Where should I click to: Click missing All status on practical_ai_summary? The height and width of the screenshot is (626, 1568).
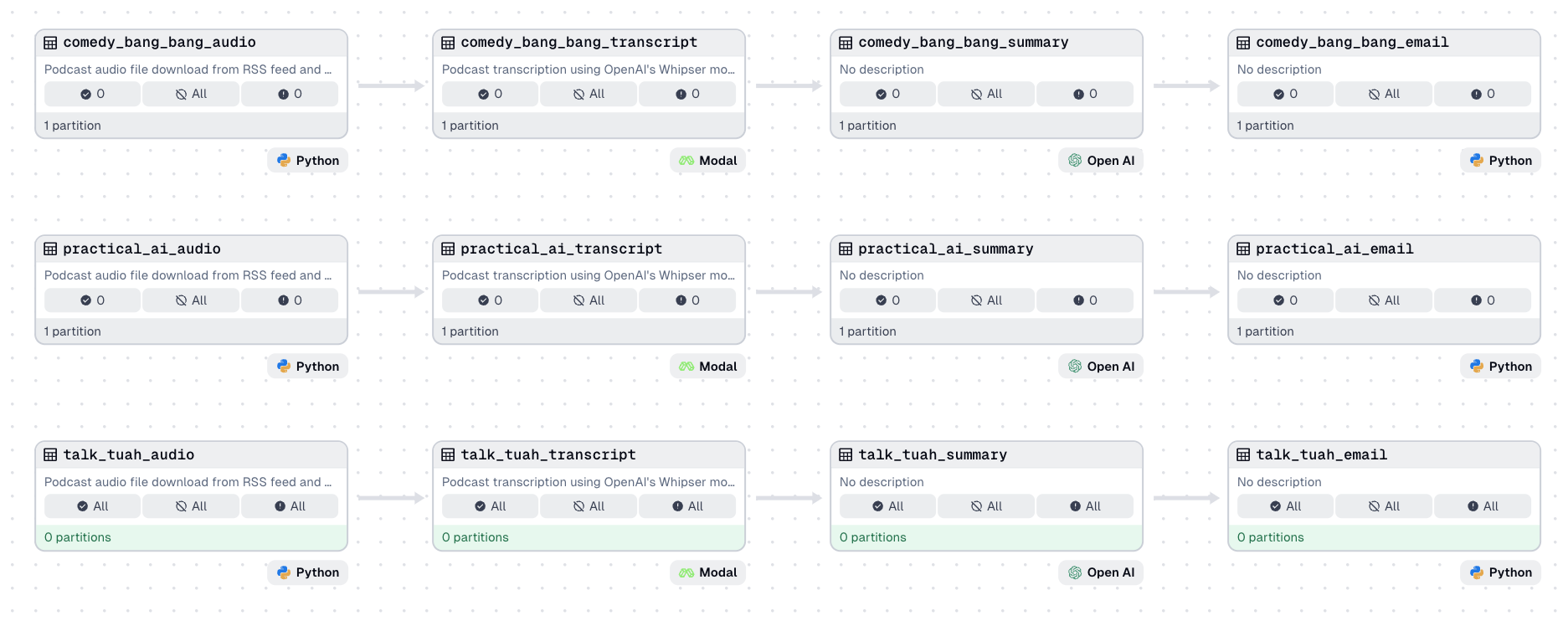pyautogui.click(x=986, y=300)
